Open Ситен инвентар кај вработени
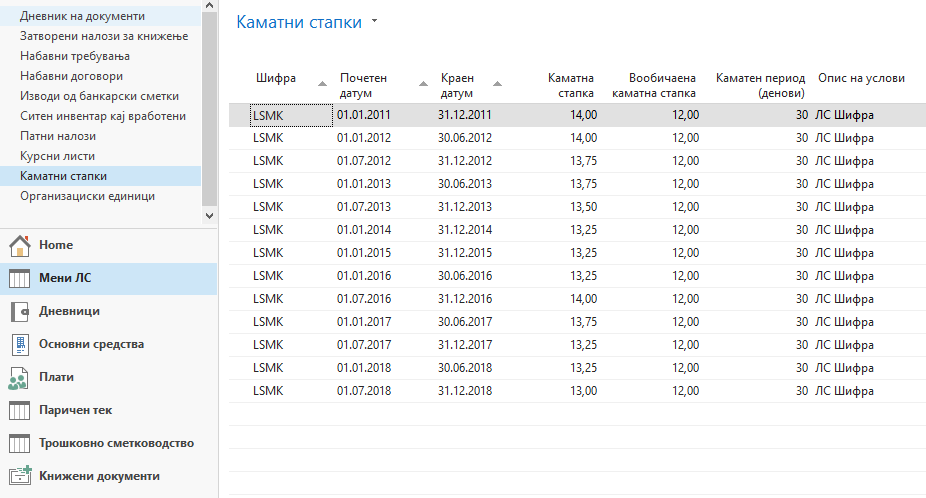 [103, 116]
